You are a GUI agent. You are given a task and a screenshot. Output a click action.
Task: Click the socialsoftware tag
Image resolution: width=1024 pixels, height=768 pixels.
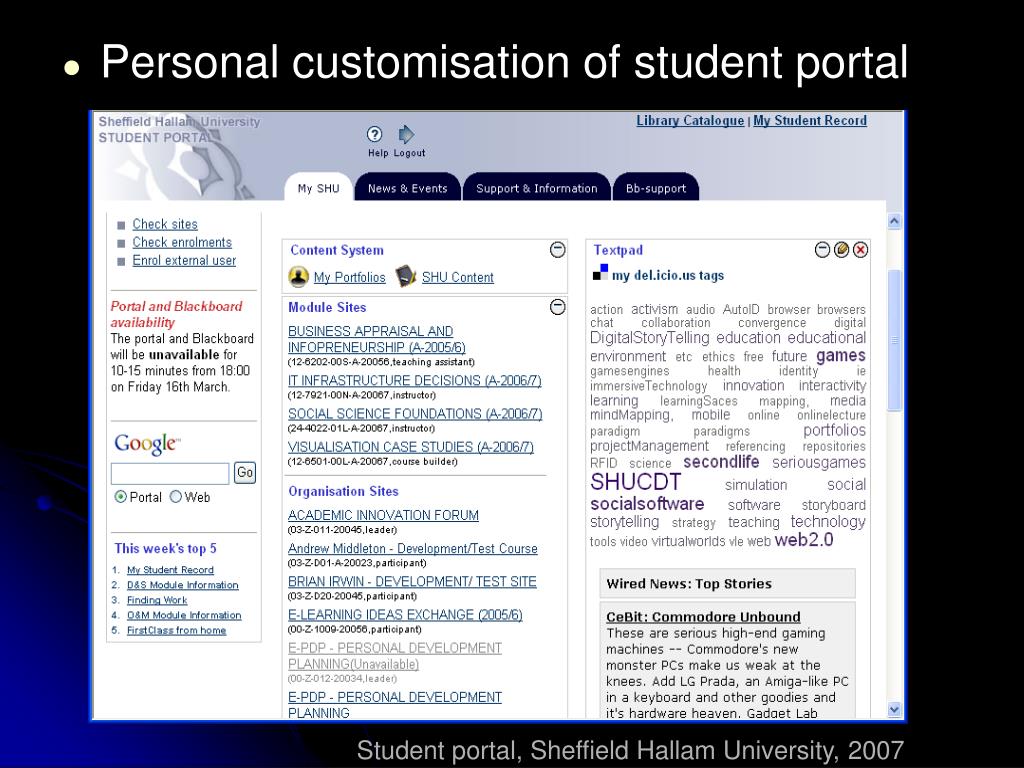[647, 504]
